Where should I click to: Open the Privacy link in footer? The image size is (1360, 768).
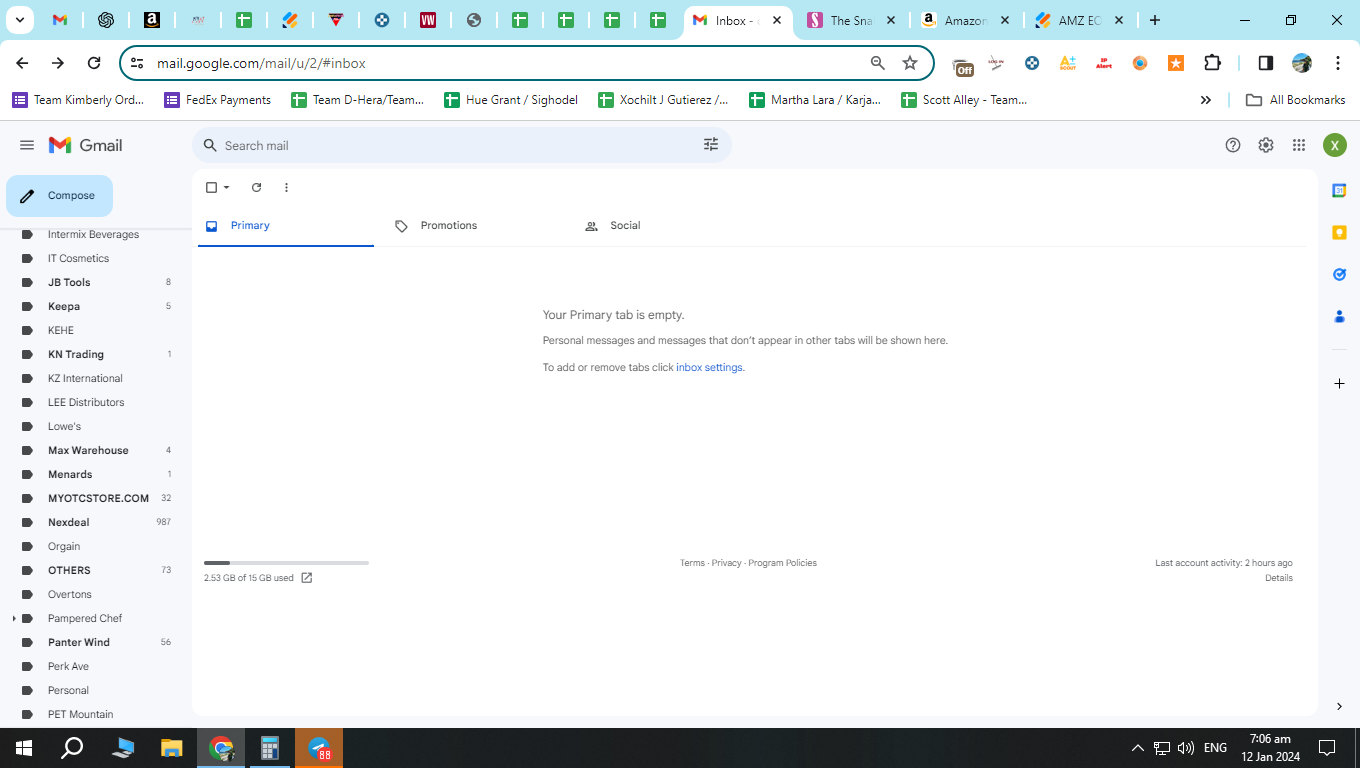[x=727, y=563]
